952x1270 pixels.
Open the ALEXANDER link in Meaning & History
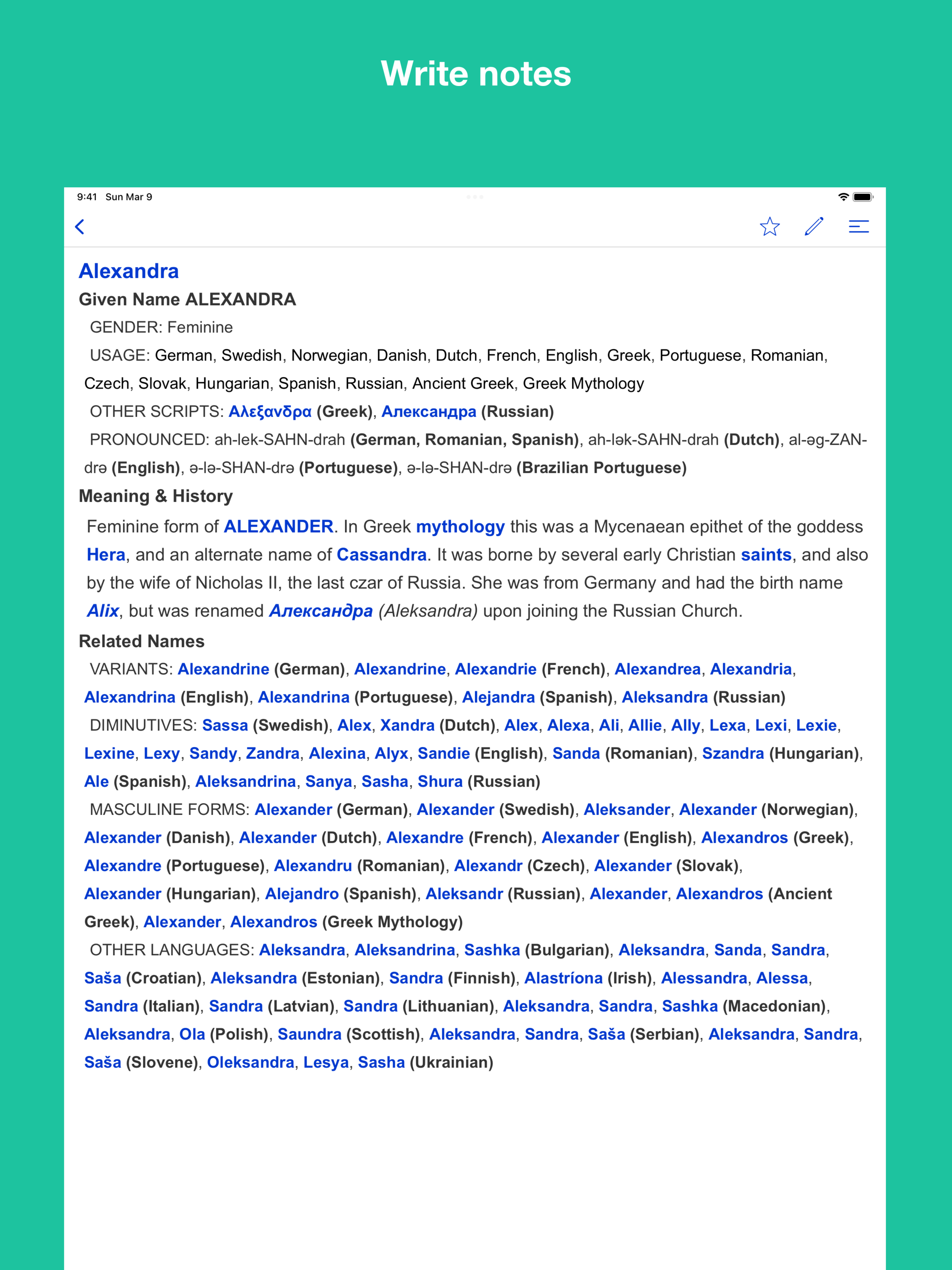(x=278, y=526)
